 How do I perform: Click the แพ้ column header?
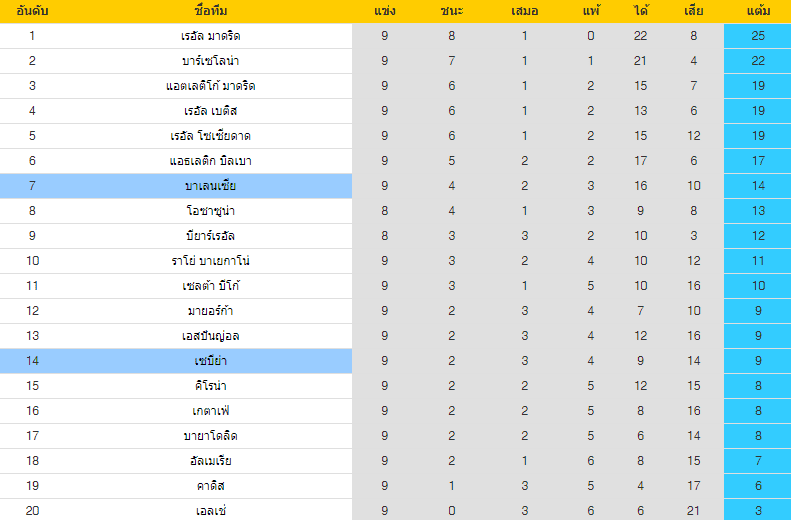(591, 11)
